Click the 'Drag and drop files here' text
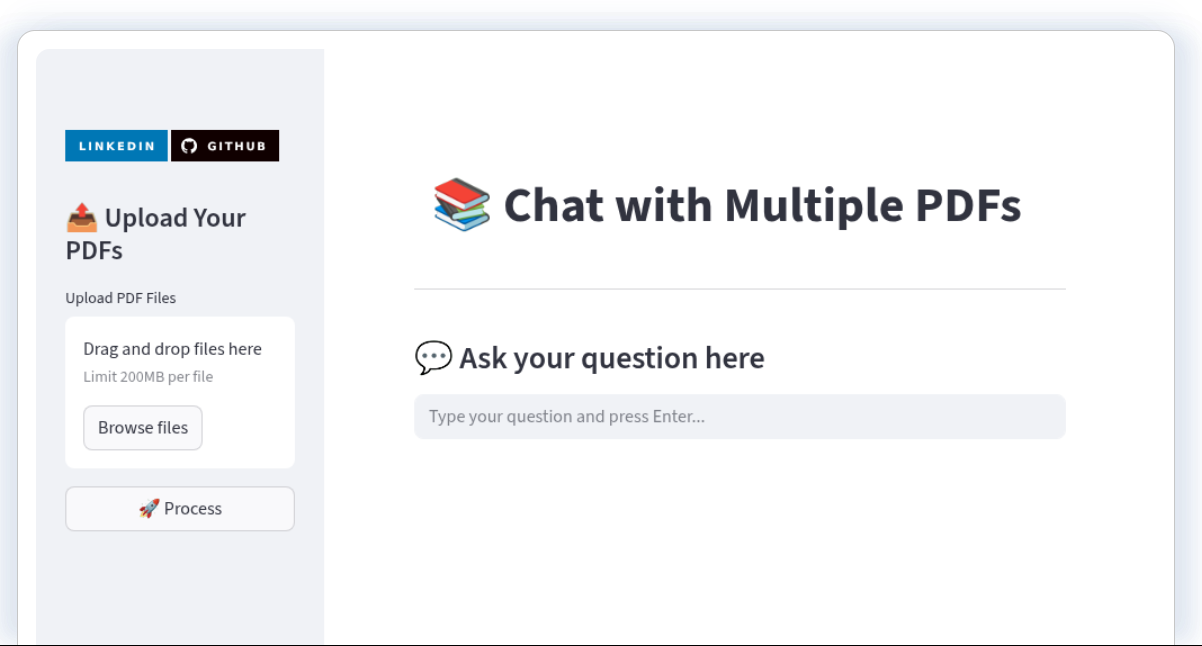Image resolution: width=1202 pixels, height=646 pixels. click(172, 349)
